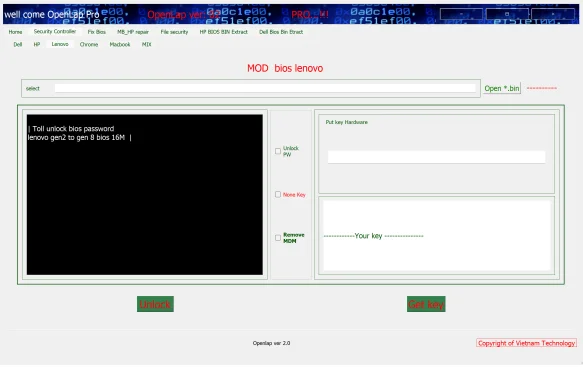
Task: Check the Remove MDM option
Action: coord(278,238)
